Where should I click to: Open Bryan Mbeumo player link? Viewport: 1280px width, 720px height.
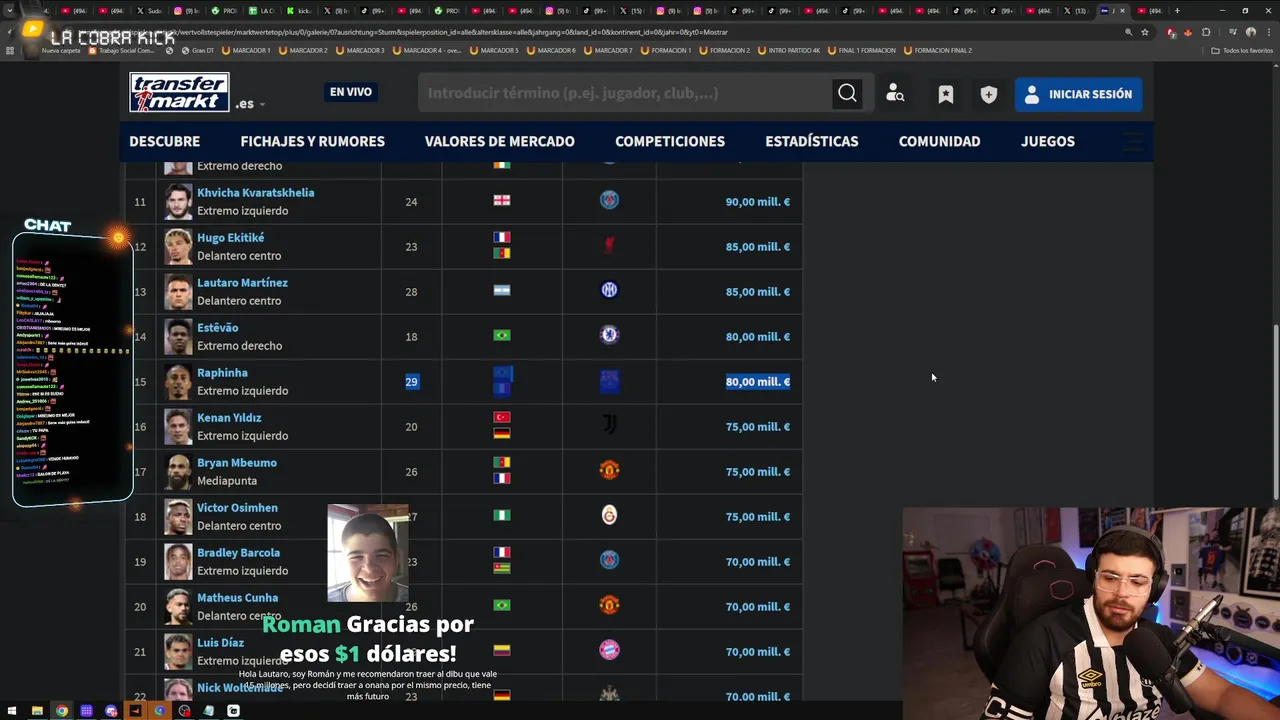(x=237, y=462)
